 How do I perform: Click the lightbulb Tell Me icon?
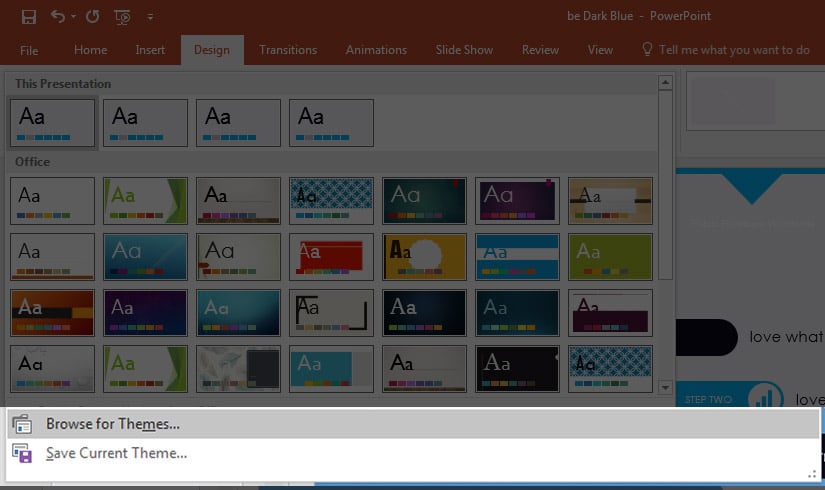(x=647, y=49)
